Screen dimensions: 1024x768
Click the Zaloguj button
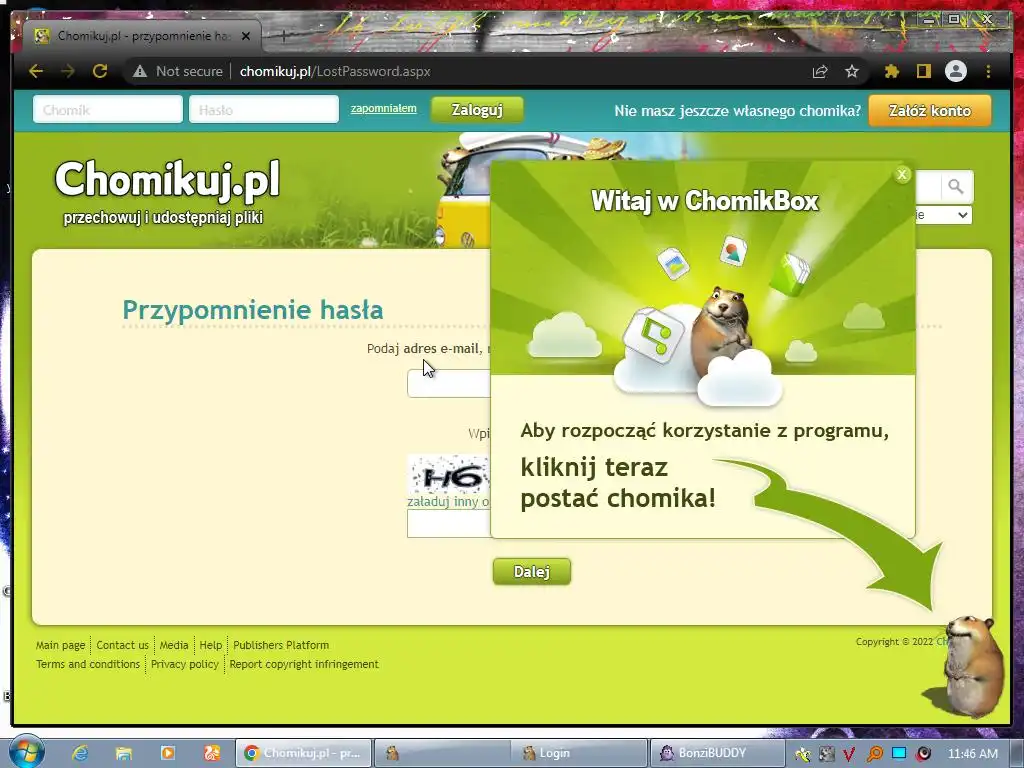[477, 110]
